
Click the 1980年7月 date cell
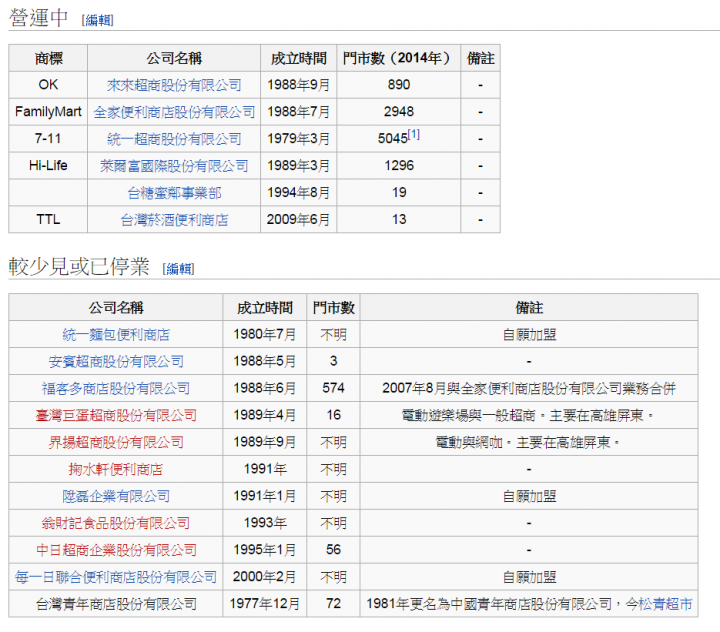click(265, 334)
